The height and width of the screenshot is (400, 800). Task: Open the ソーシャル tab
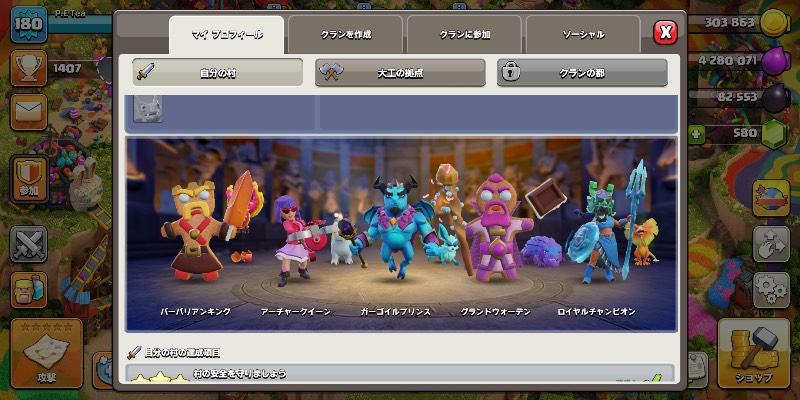point(583,35)
